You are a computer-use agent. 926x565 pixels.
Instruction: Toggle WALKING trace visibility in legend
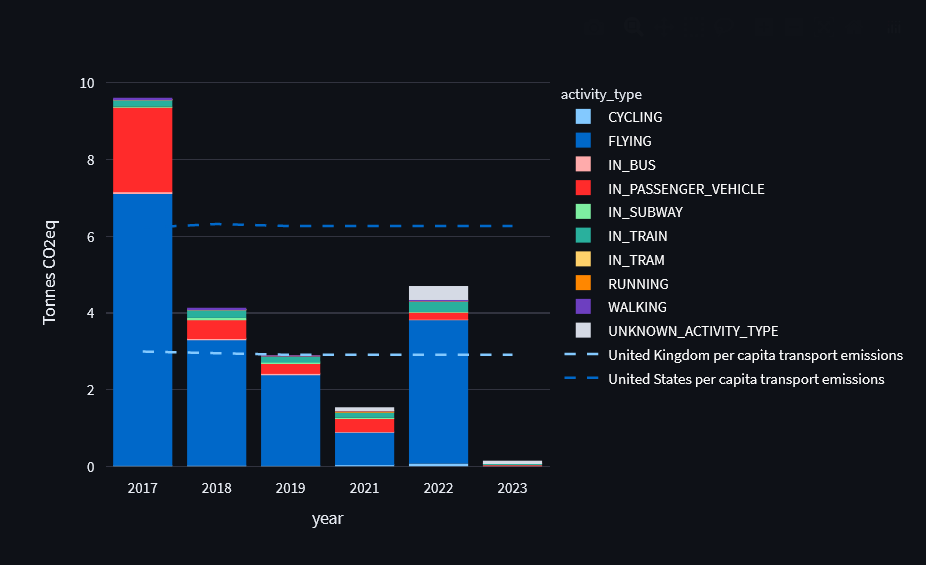pyautogui.click(x=636, y=307)
